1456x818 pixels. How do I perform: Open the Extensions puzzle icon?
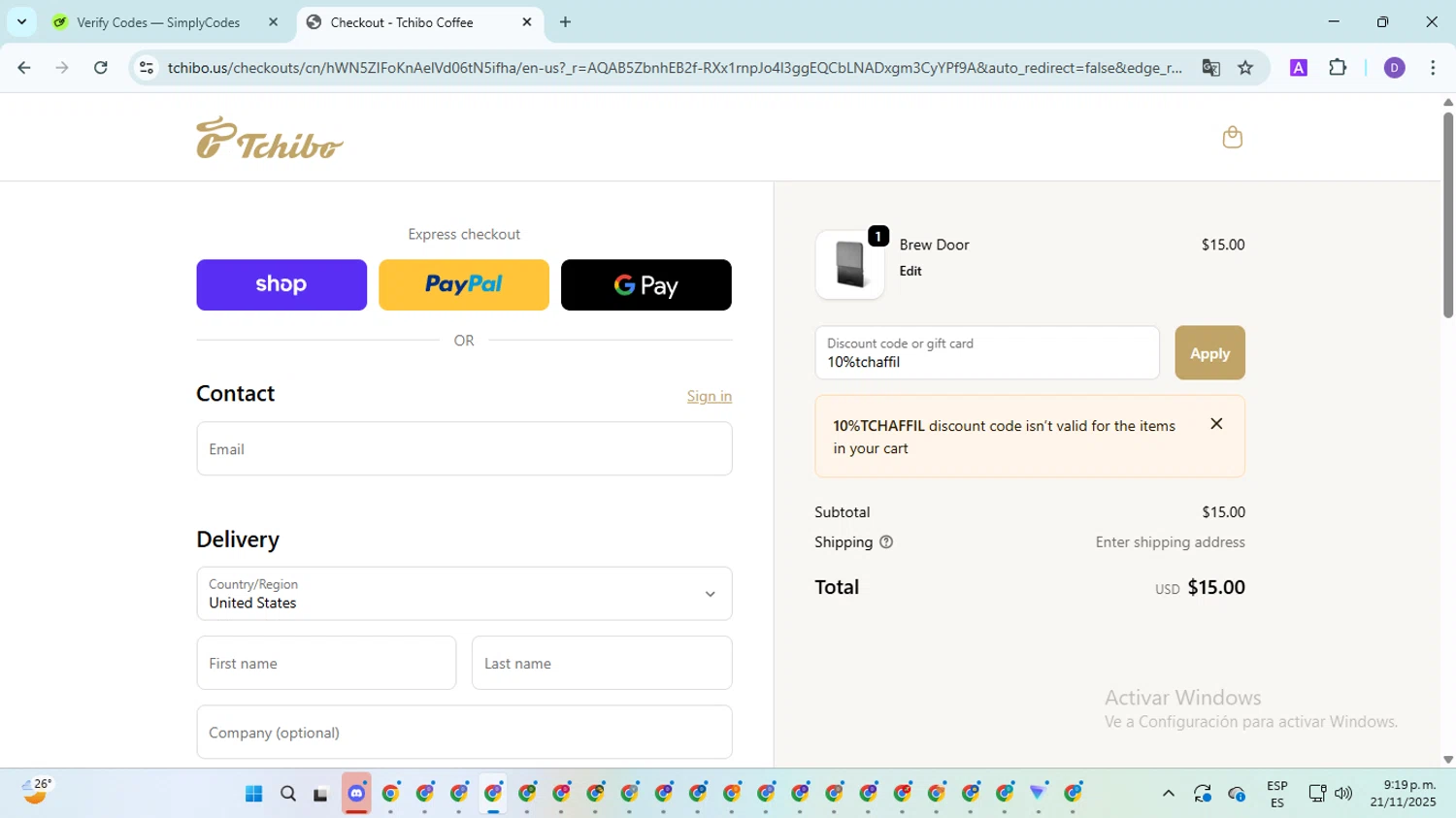coord(1338,68)
